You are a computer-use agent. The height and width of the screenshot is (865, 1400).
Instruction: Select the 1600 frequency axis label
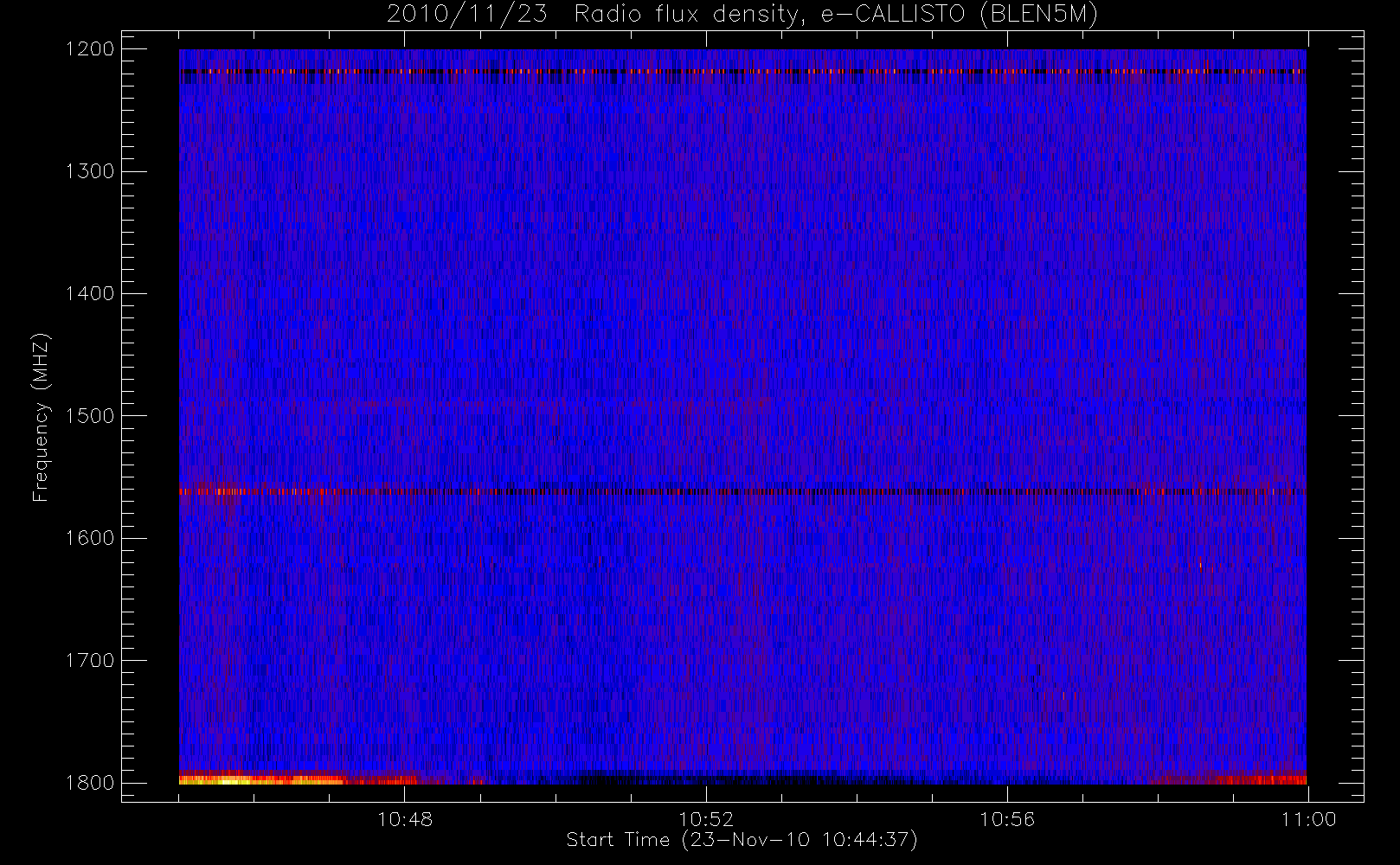pyautogui.click(x=90, y=538)
